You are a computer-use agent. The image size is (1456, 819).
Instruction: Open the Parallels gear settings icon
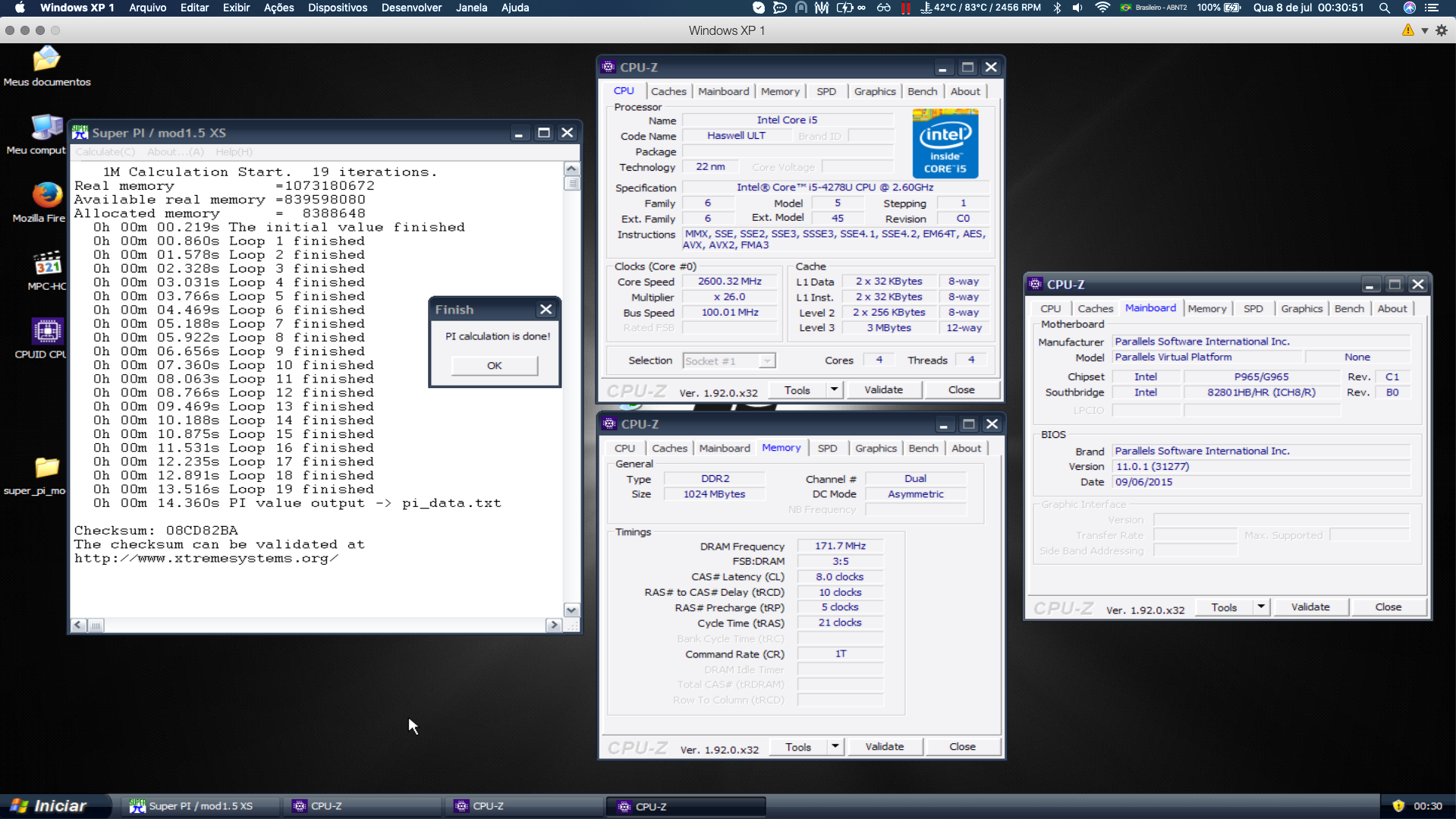point(1442,30)
